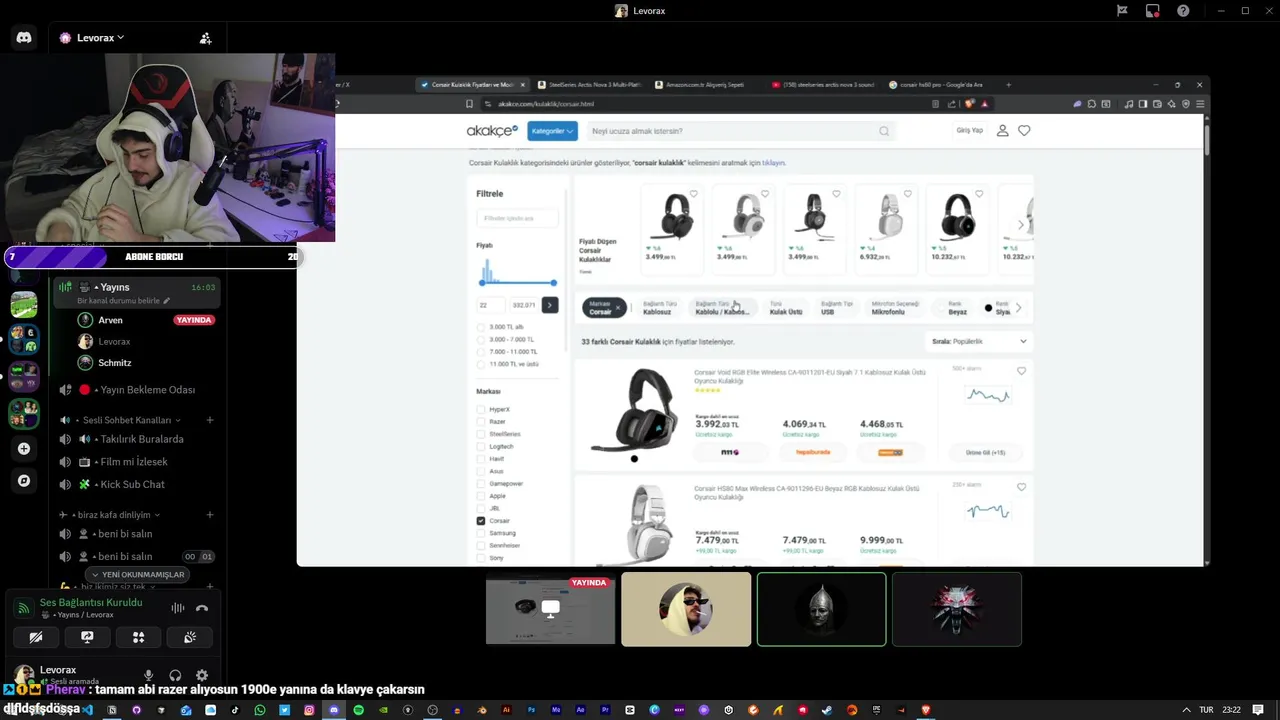Switch to the YouTube steelseries arctis nova tab
Viewport: 1280px width, 720px height.
[822, 85]
